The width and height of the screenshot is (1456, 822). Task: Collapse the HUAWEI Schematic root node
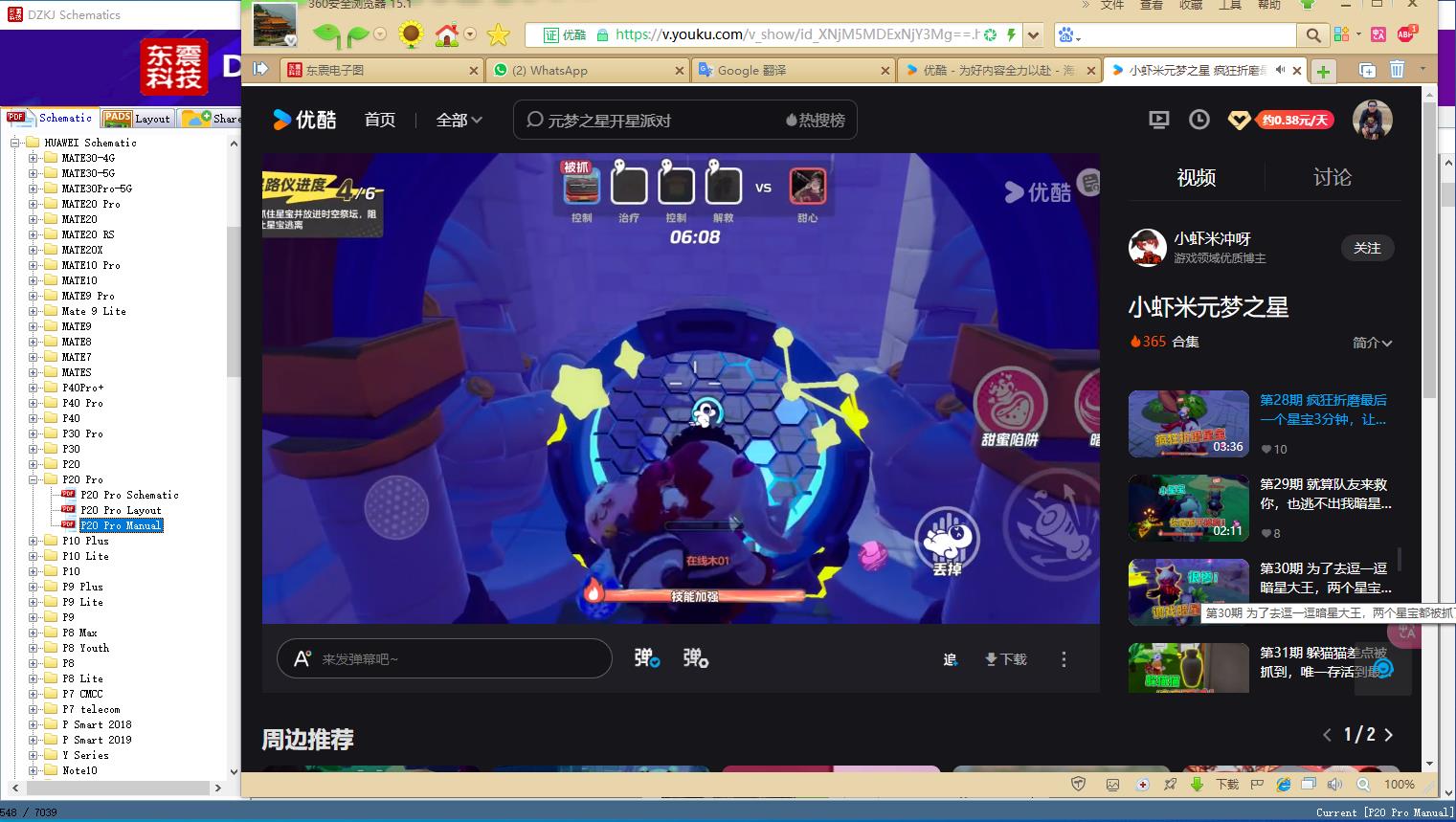point(15,143)
